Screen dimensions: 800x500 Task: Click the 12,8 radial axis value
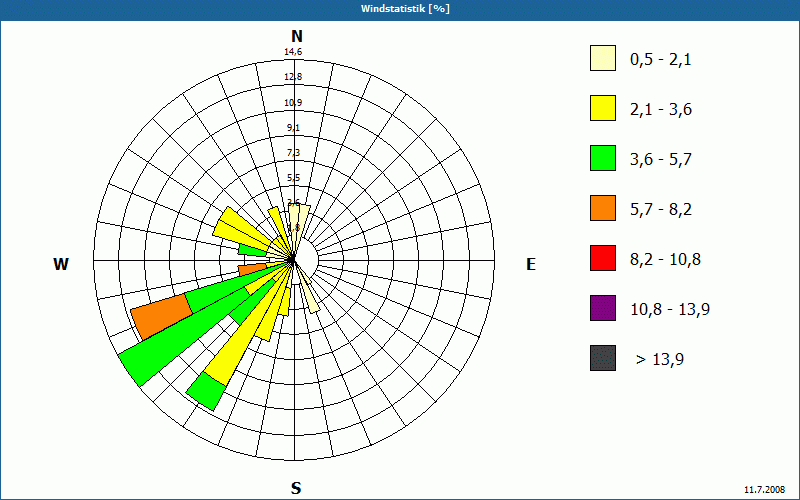[x=293, y=77]
